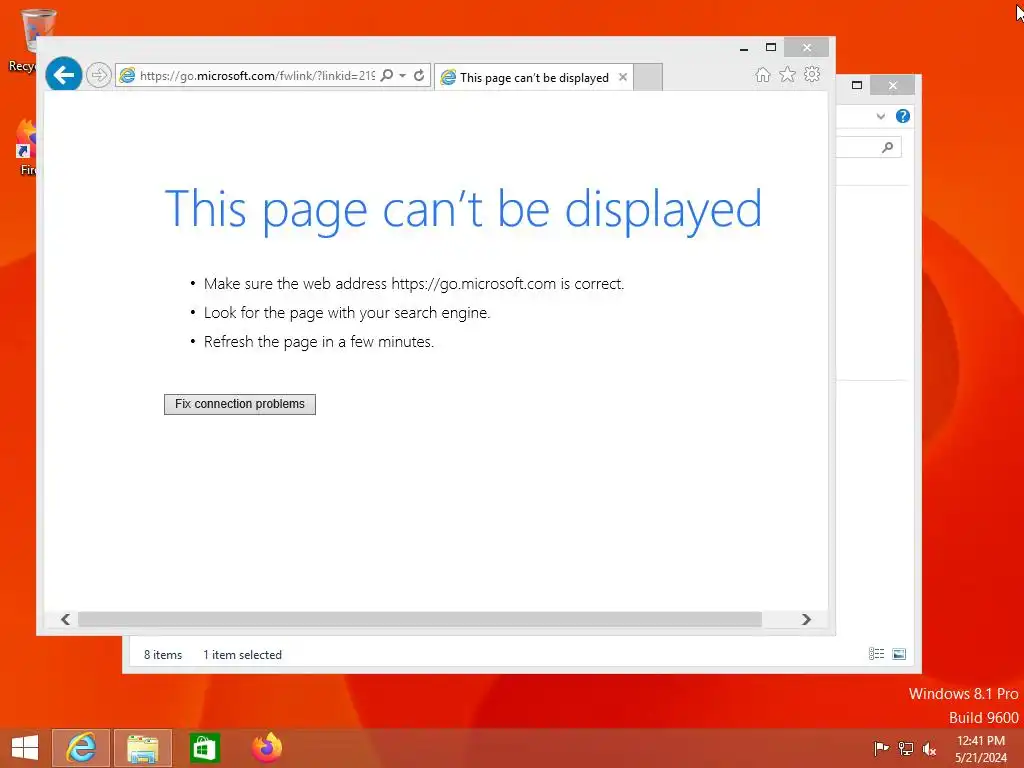The height and width of the screenshot is (768, 1024).
Task: Open the Windows Start button
Action: (x=25, y=748)
